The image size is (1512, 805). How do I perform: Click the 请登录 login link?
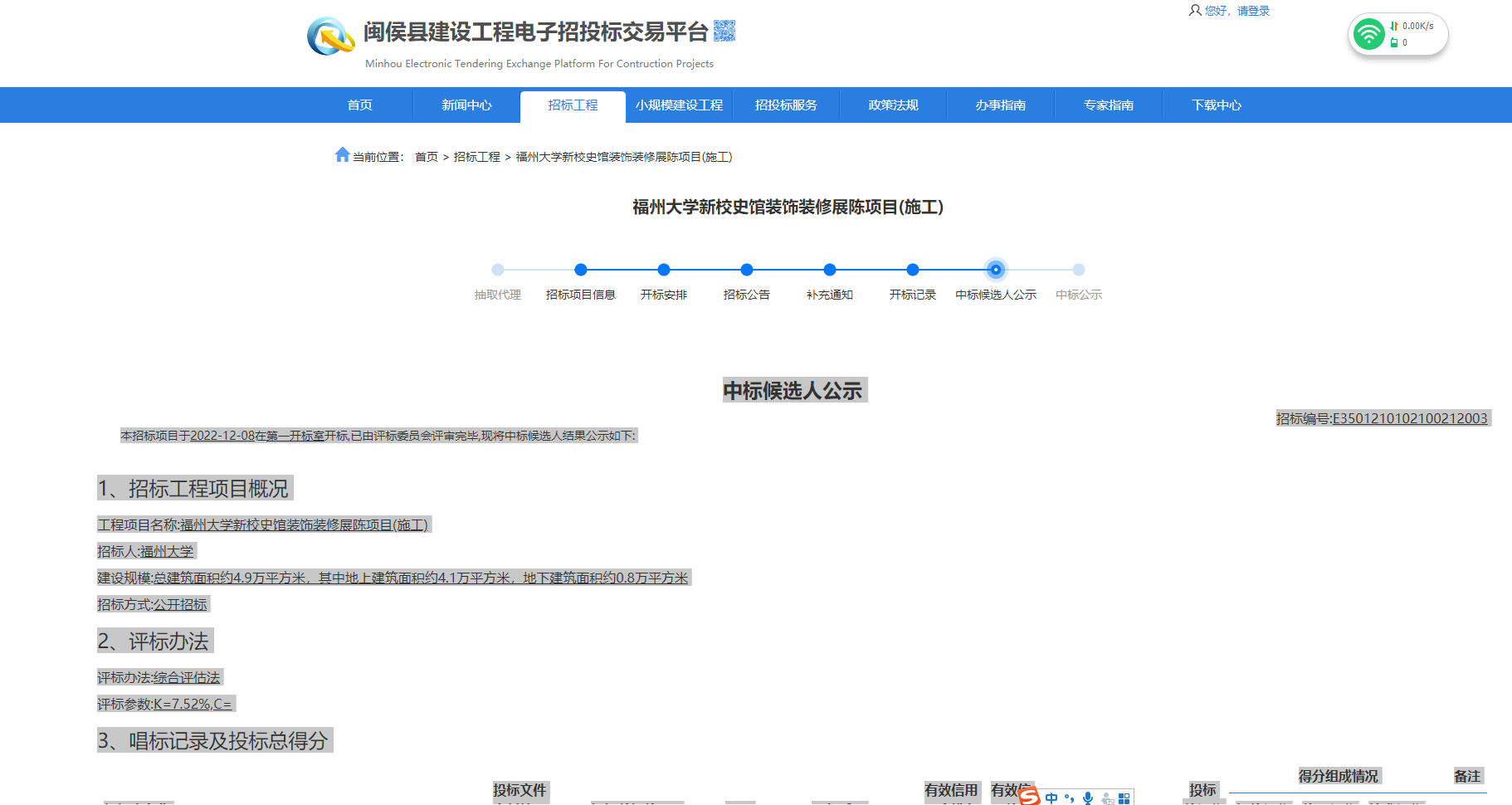pyautogui.click(x=1253, y=11)
